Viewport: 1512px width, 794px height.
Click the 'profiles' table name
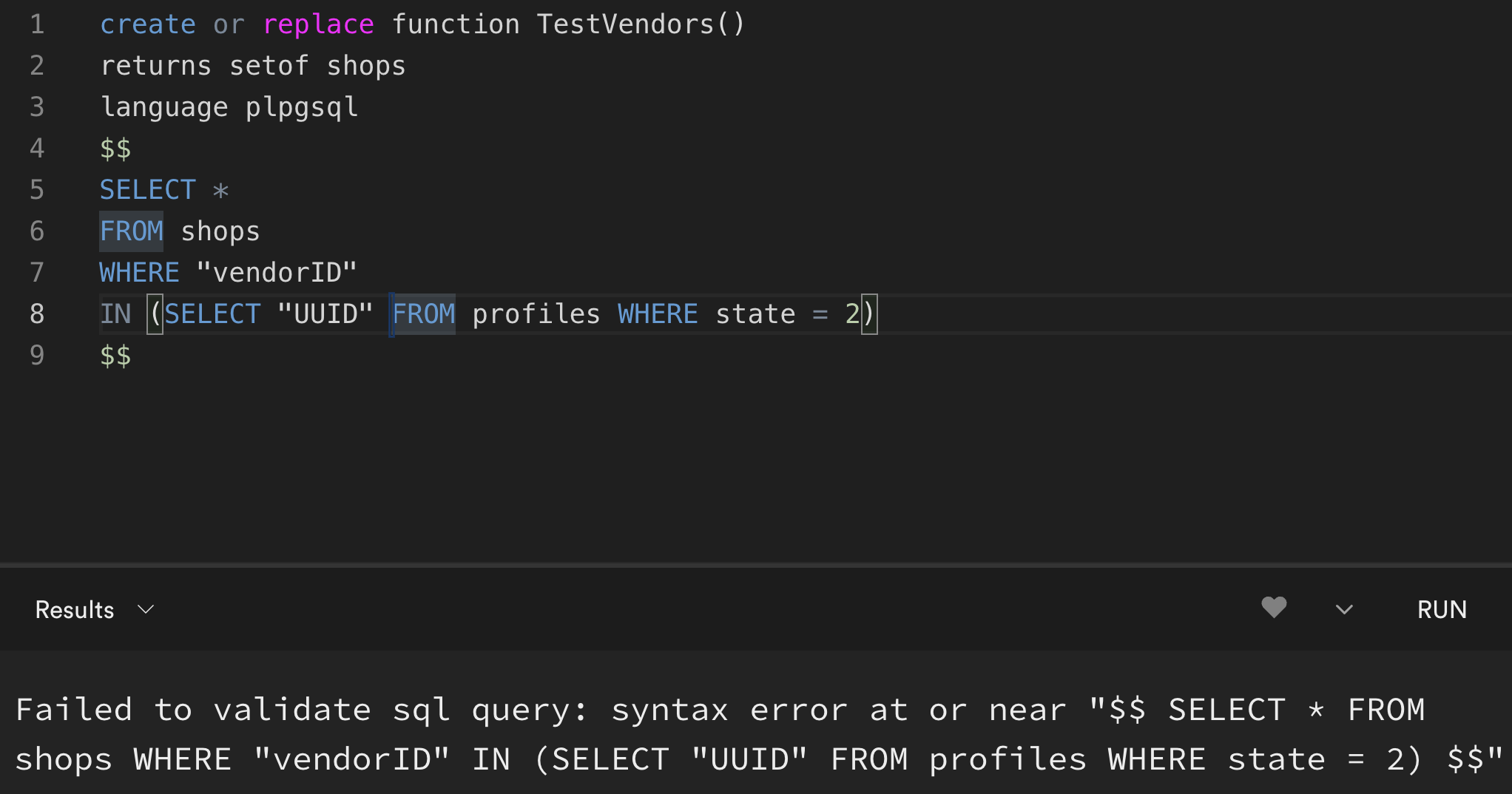point(536,314)
